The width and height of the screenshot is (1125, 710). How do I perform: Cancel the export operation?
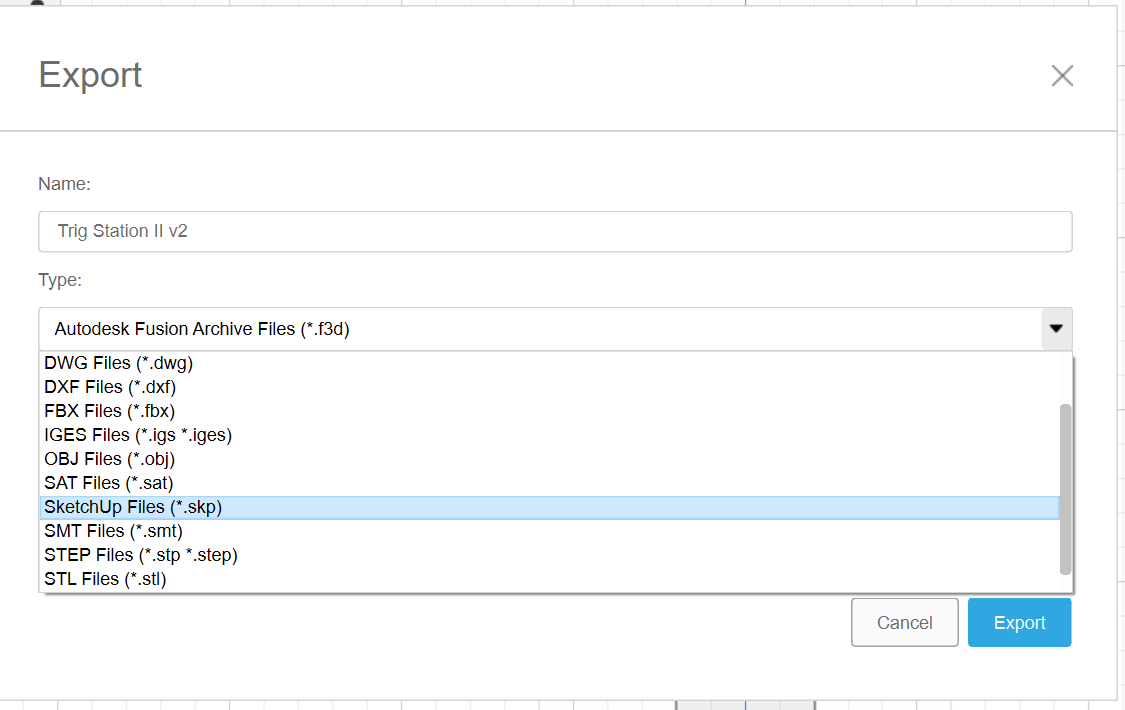[x=904, y=622]
